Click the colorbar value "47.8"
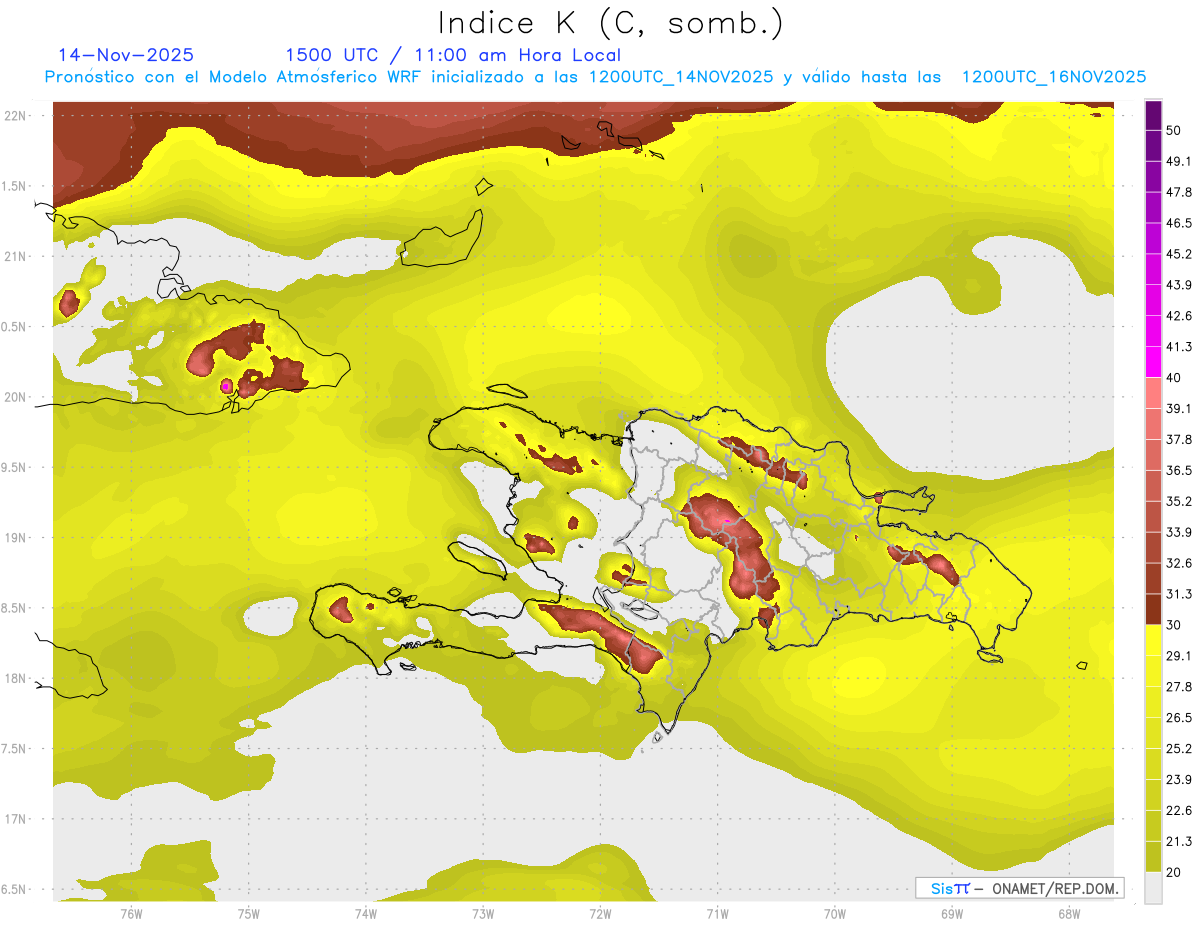 [x=1179, y=192]
